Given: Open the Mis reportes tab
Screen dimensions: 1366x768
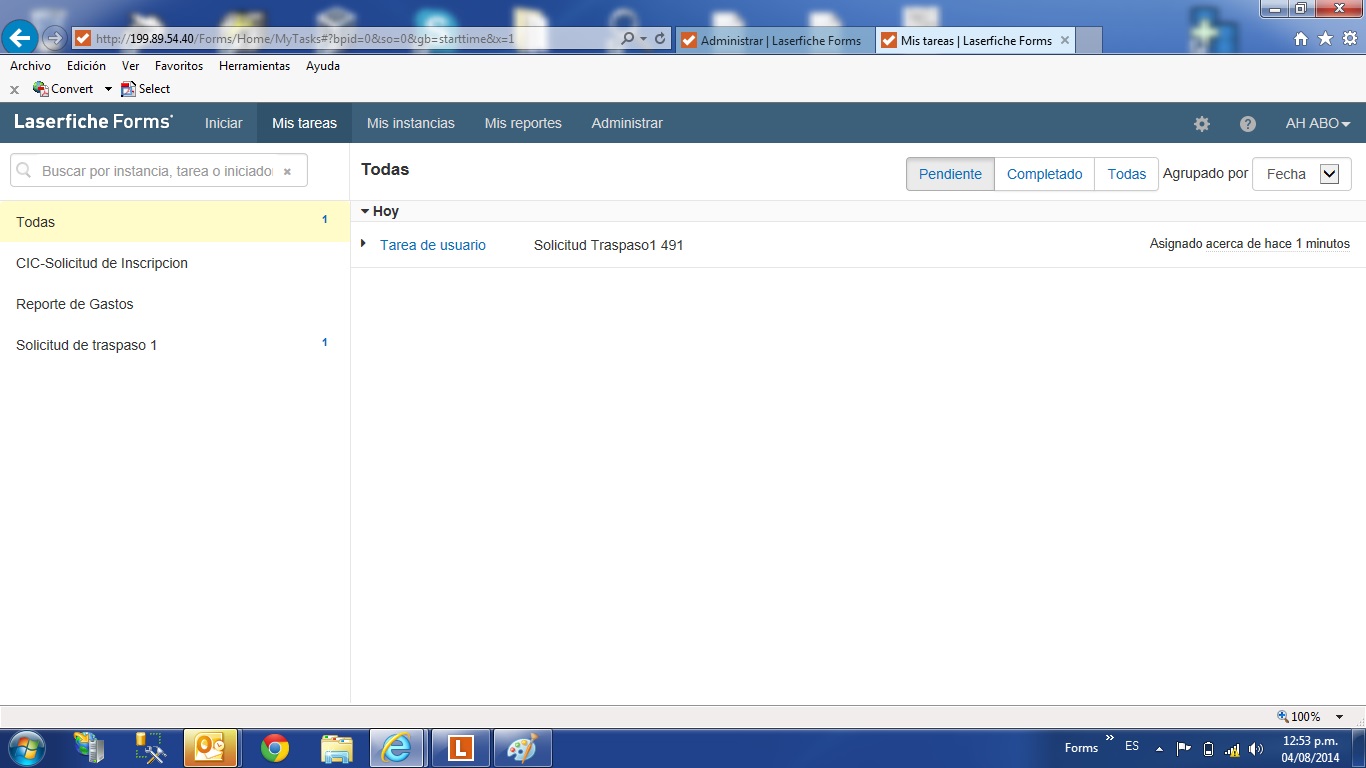Looking at the screenshot, I should (x=523, y=124).
